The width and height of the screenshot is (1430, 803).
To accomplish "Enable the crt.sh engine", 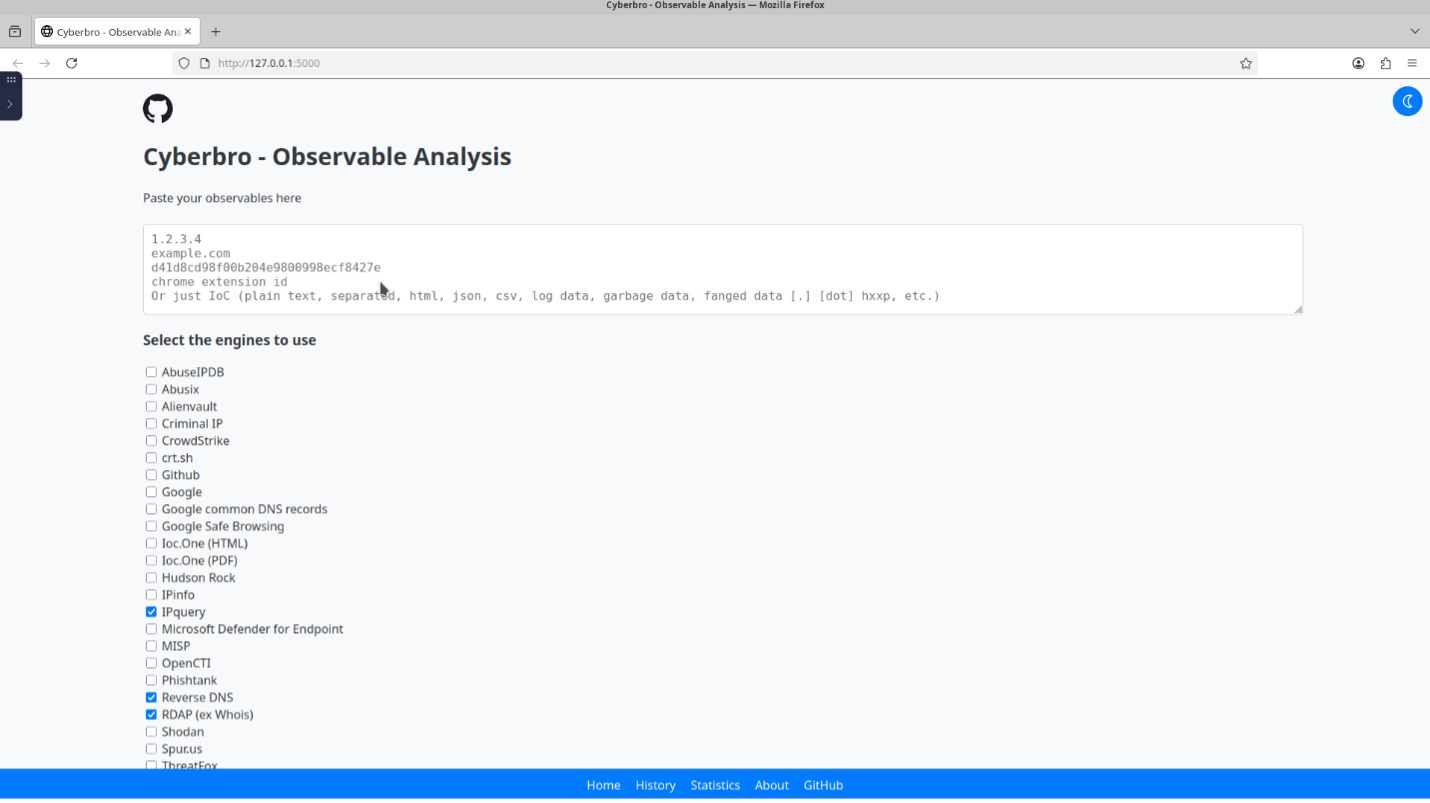I will click(151, 458).
